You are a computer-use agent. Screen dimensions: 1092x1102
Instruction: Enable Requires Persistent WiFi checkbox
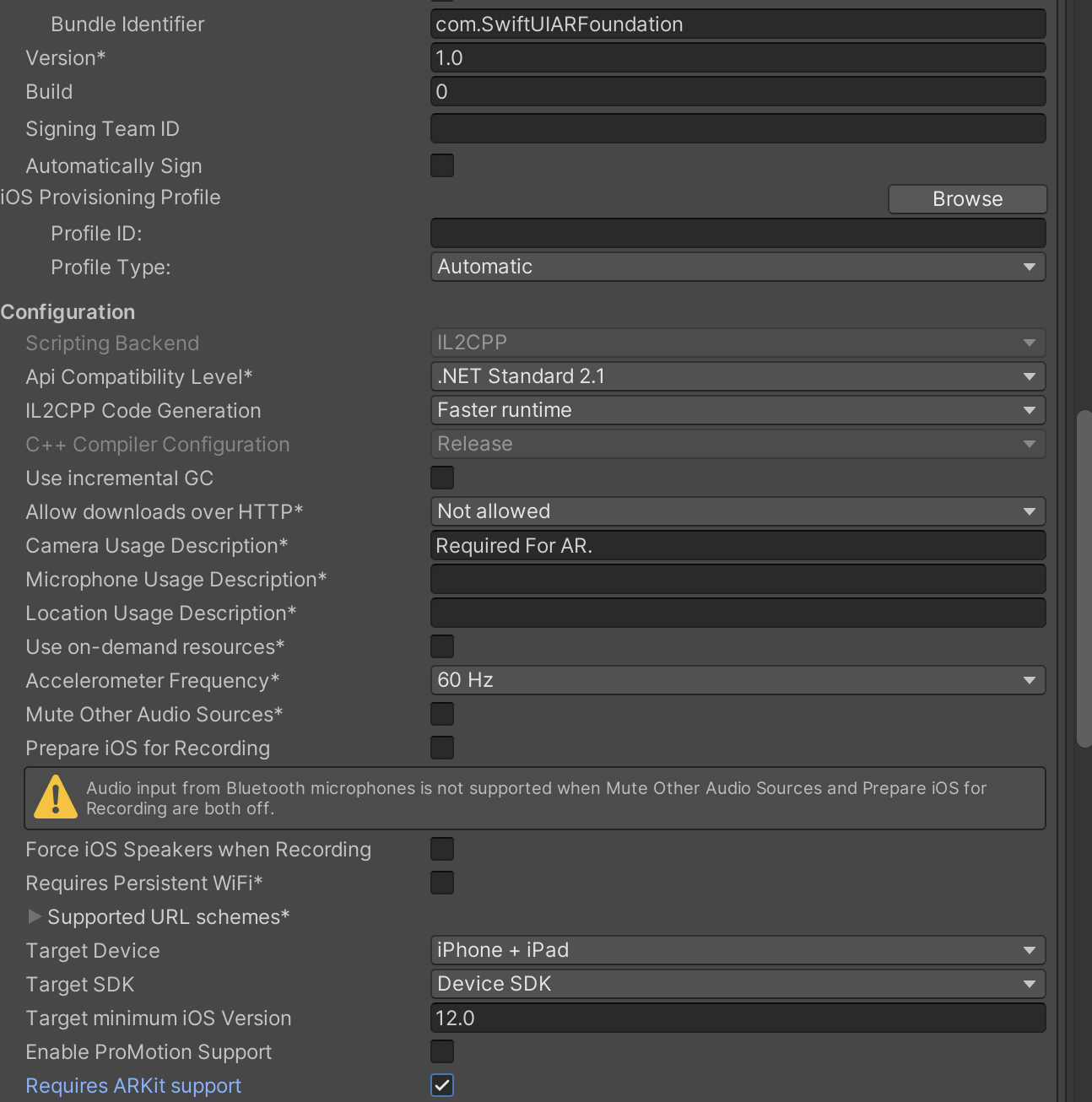[x=442, y=883]
